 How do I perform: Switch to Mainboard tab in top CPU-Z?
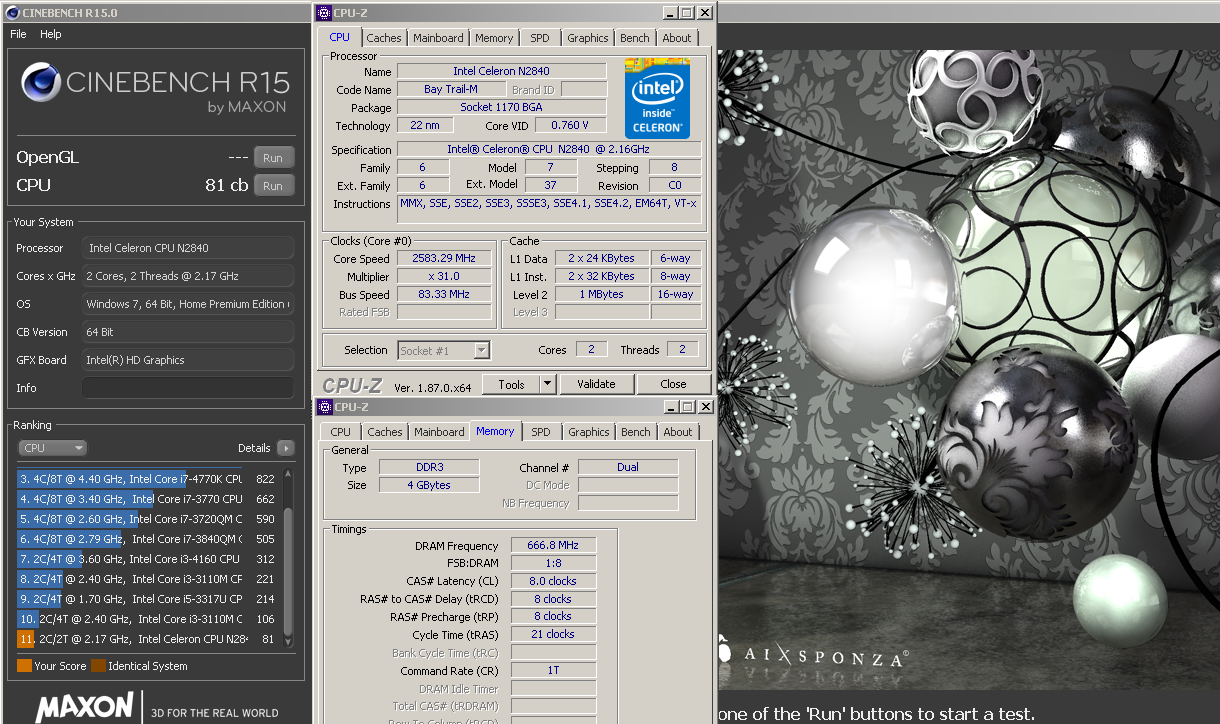pyautogui.click(x=439, y=38)
